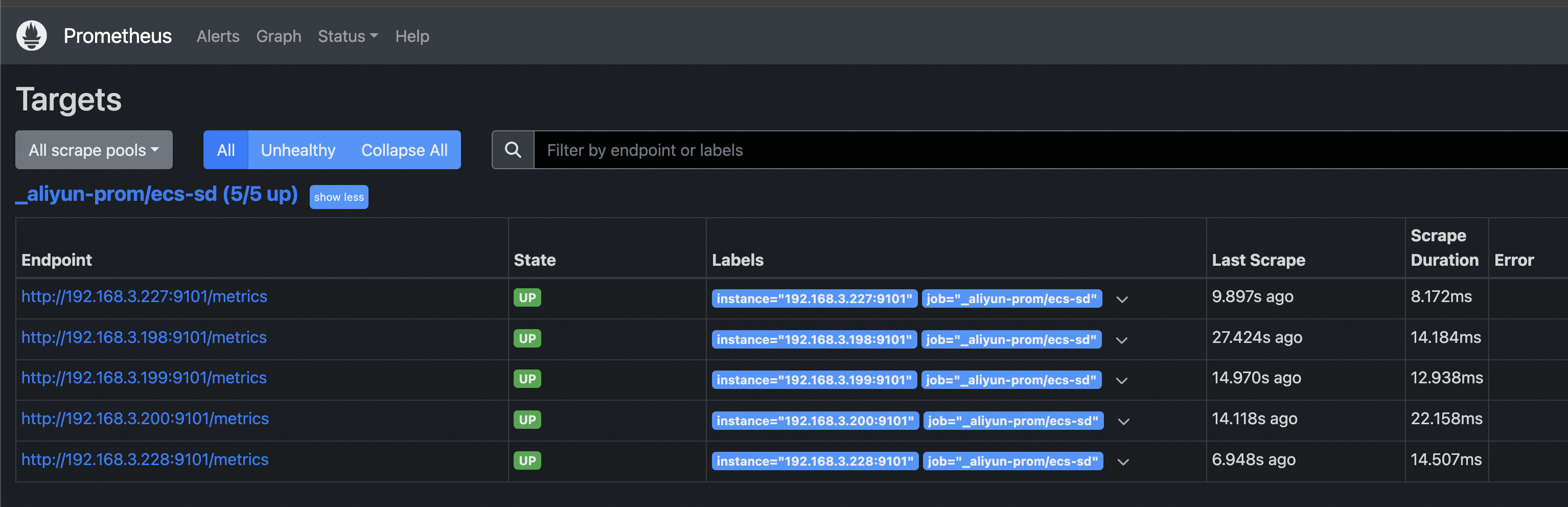Viewport: 1568px width, 507px height.
Task: Open the Graph page
Action: [279, 36]
